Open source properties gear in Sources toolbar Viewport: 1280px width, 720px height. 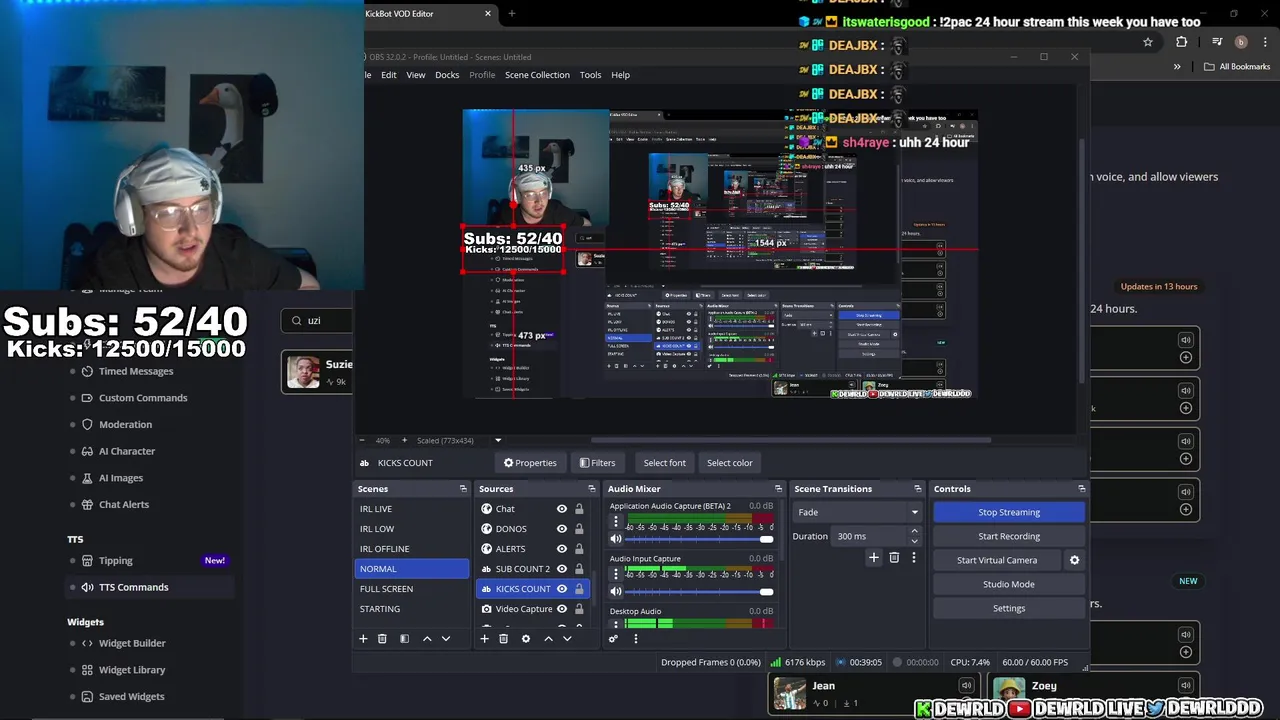526,638
